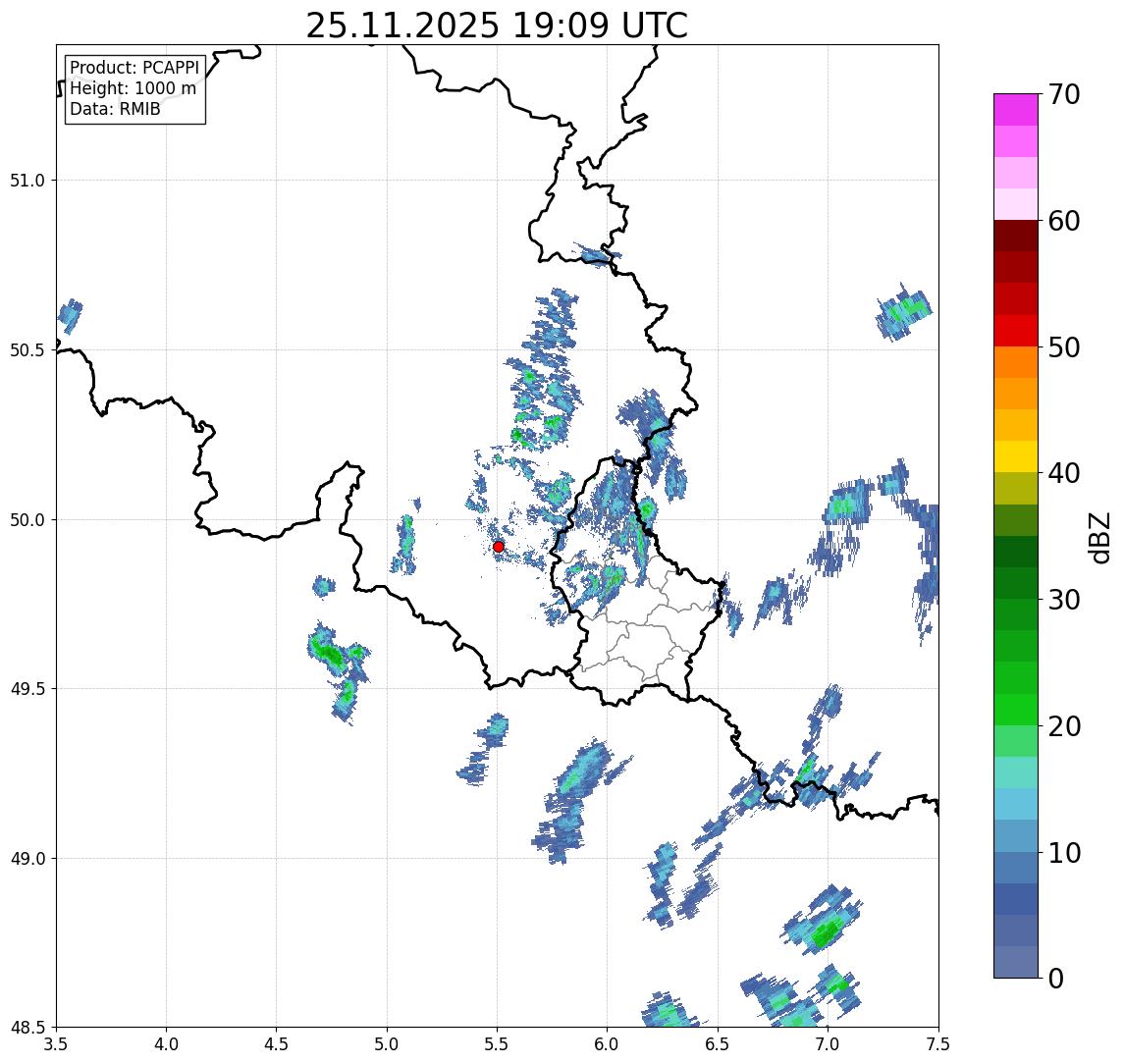Click the latitude label 50.0
Image resolution: width=1124 pixels, height=1064 pixels.
(x=27, y=519)
